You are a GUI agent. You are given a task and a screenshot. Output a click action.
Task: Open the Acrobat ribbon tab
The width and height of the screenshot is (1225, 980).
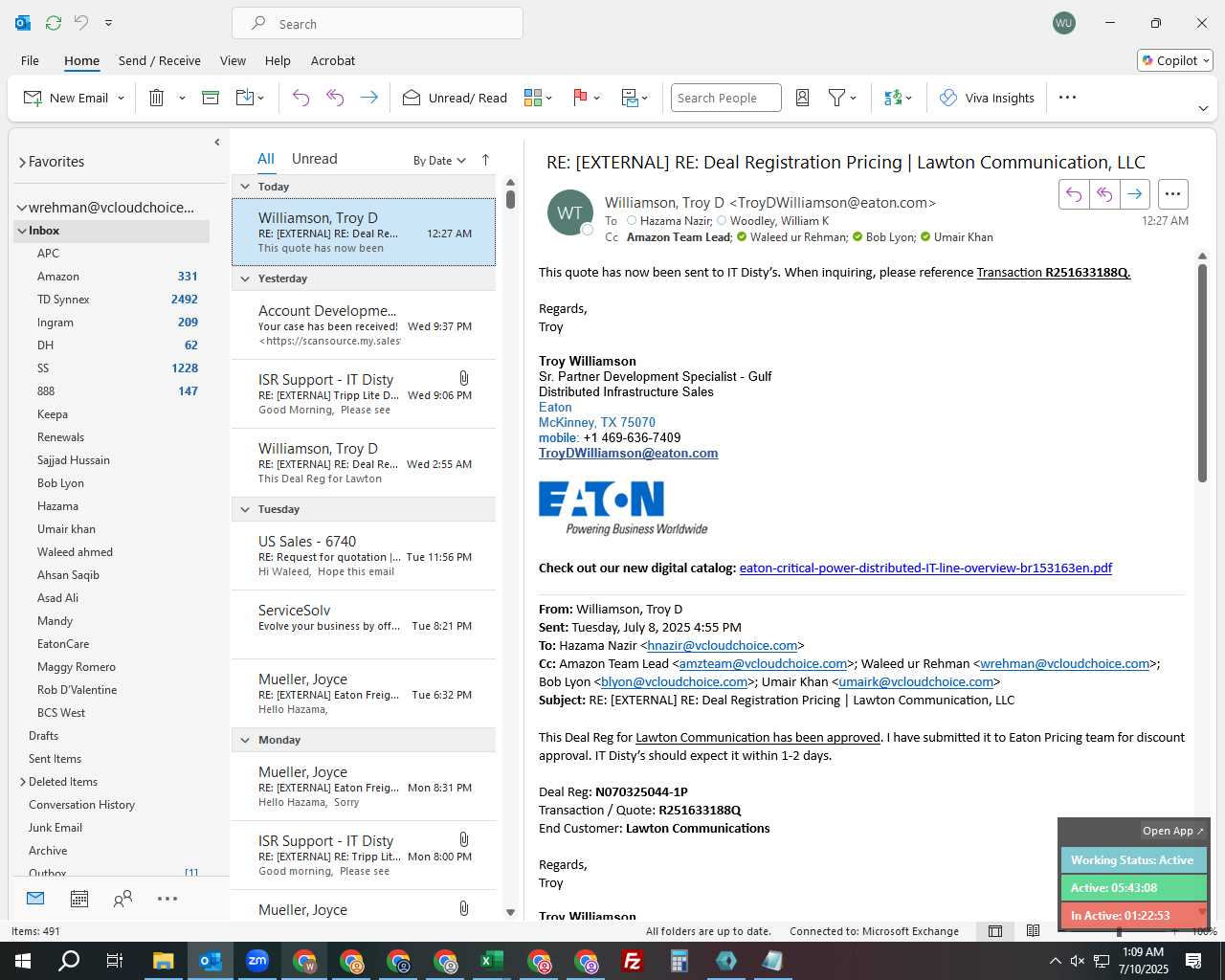point(333,60)
